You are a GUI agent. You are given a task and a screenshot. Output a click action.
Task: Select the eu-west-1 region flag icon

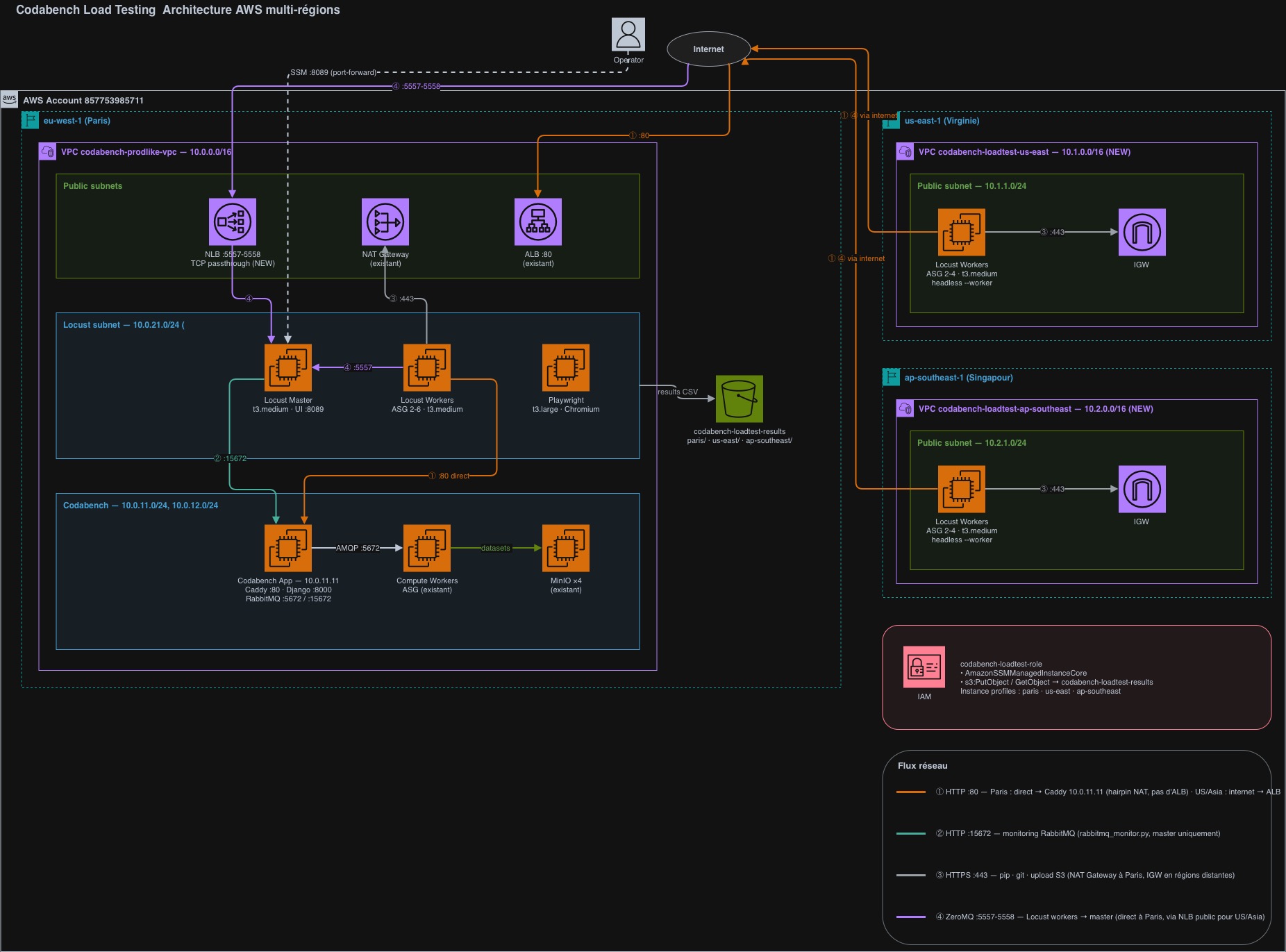tap(30, 120)
